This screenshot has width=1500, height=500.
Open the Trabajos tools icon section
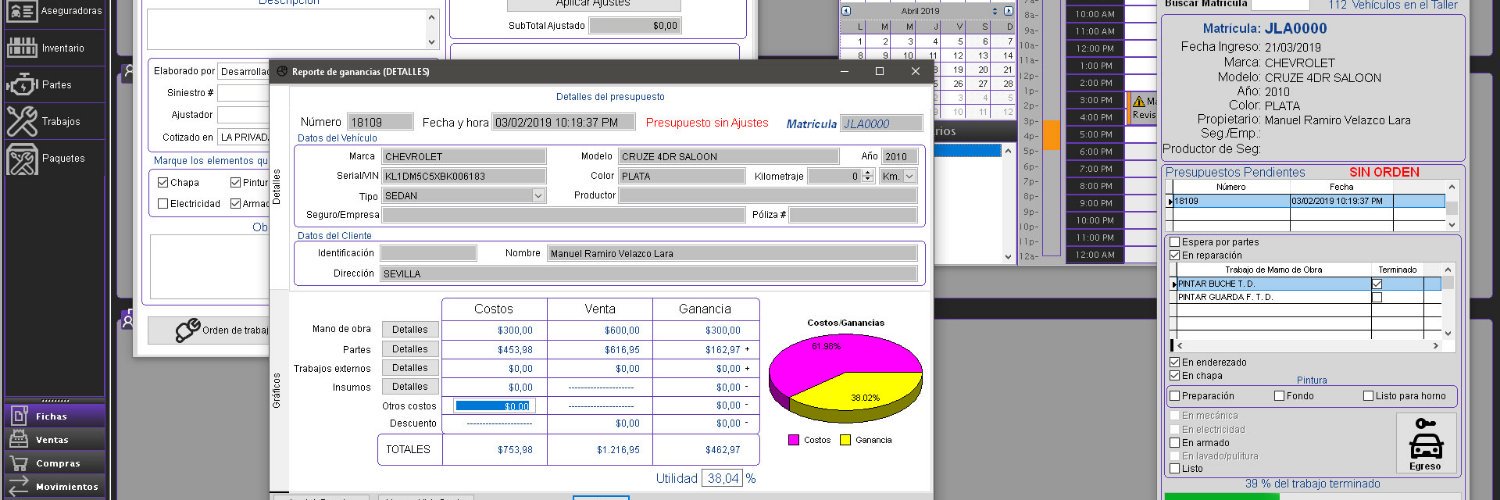(22, 121)
